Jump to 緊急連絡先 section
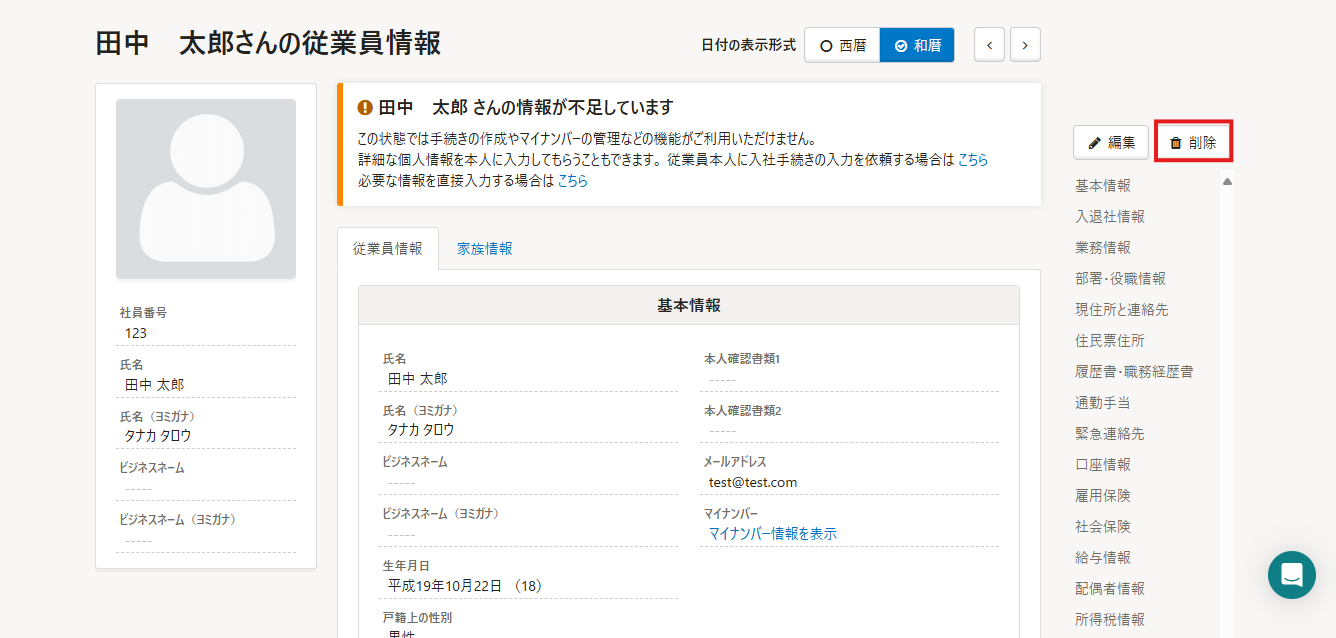 (x=1110, y=434)
